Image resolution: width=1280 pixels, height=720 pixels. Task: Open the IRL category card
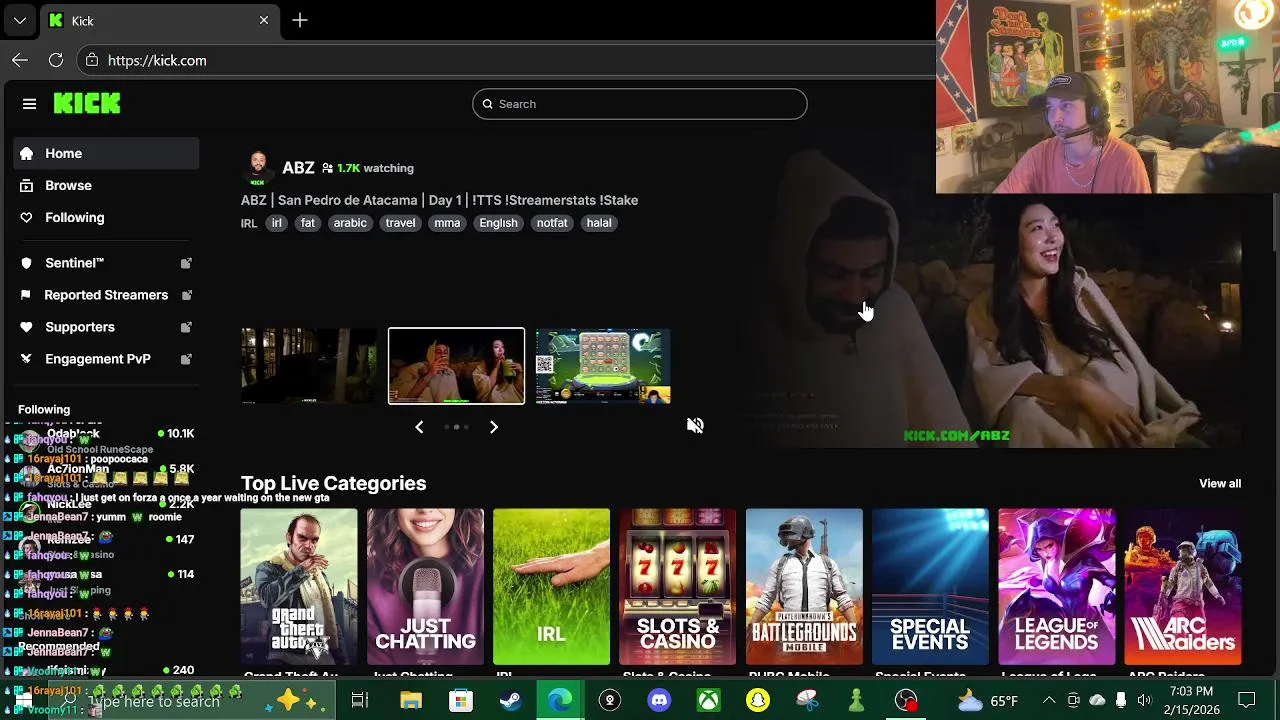pyautogui.click(x=551, y=587)
